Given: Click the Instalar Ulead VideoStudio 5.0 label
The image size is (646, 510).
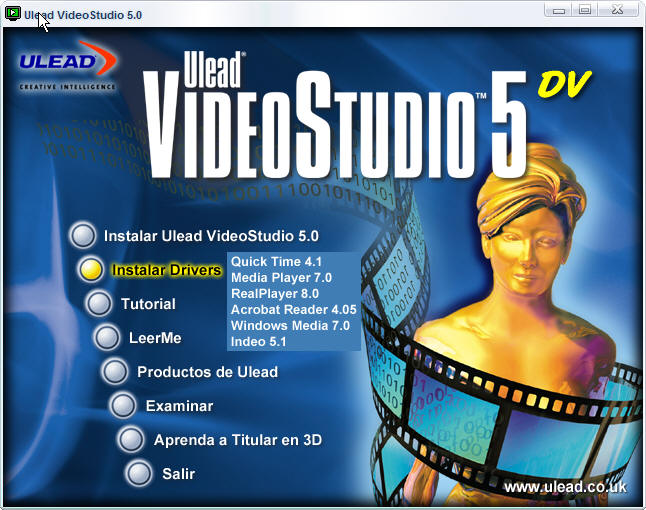Looking at the screenshot, I should coord(211,237).
